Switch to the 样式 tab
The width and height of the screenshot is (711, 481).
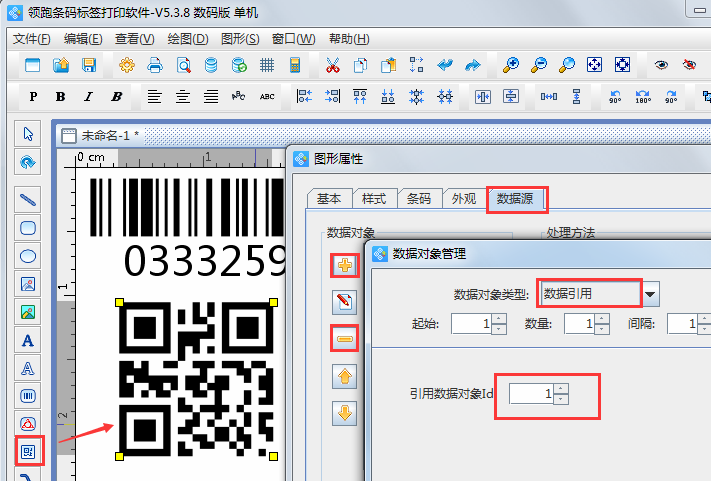click(373, 198)
